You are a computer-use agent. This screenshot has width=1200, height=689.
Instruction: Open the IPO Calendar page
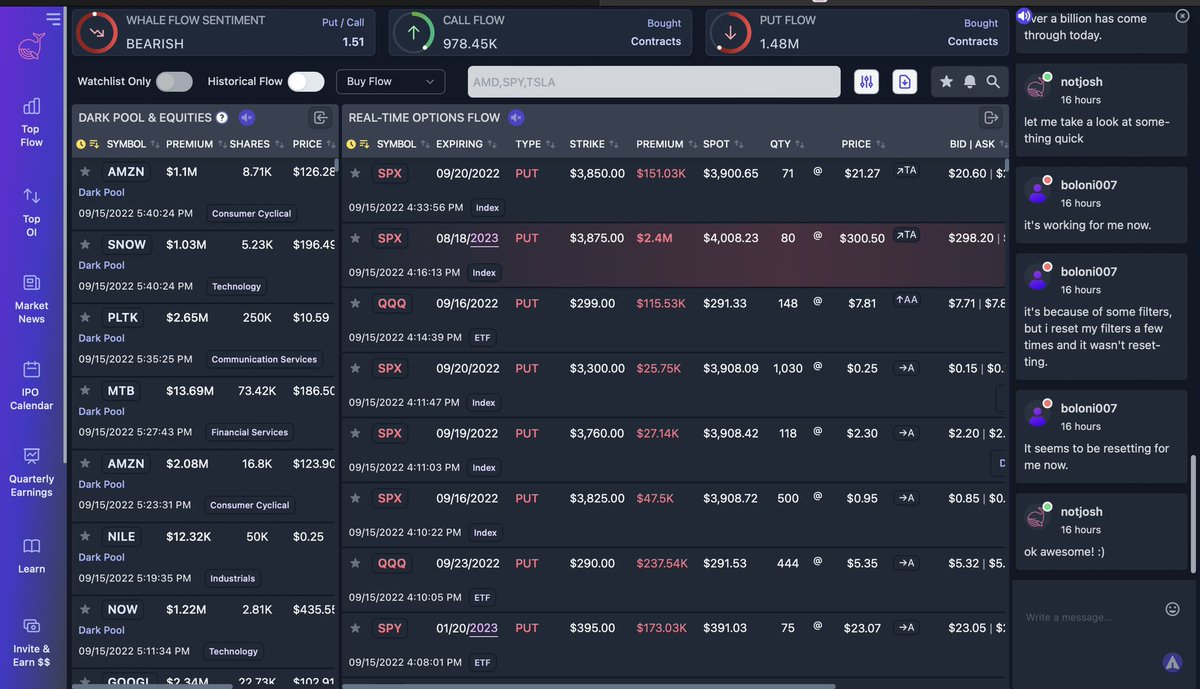pos(31,385)
